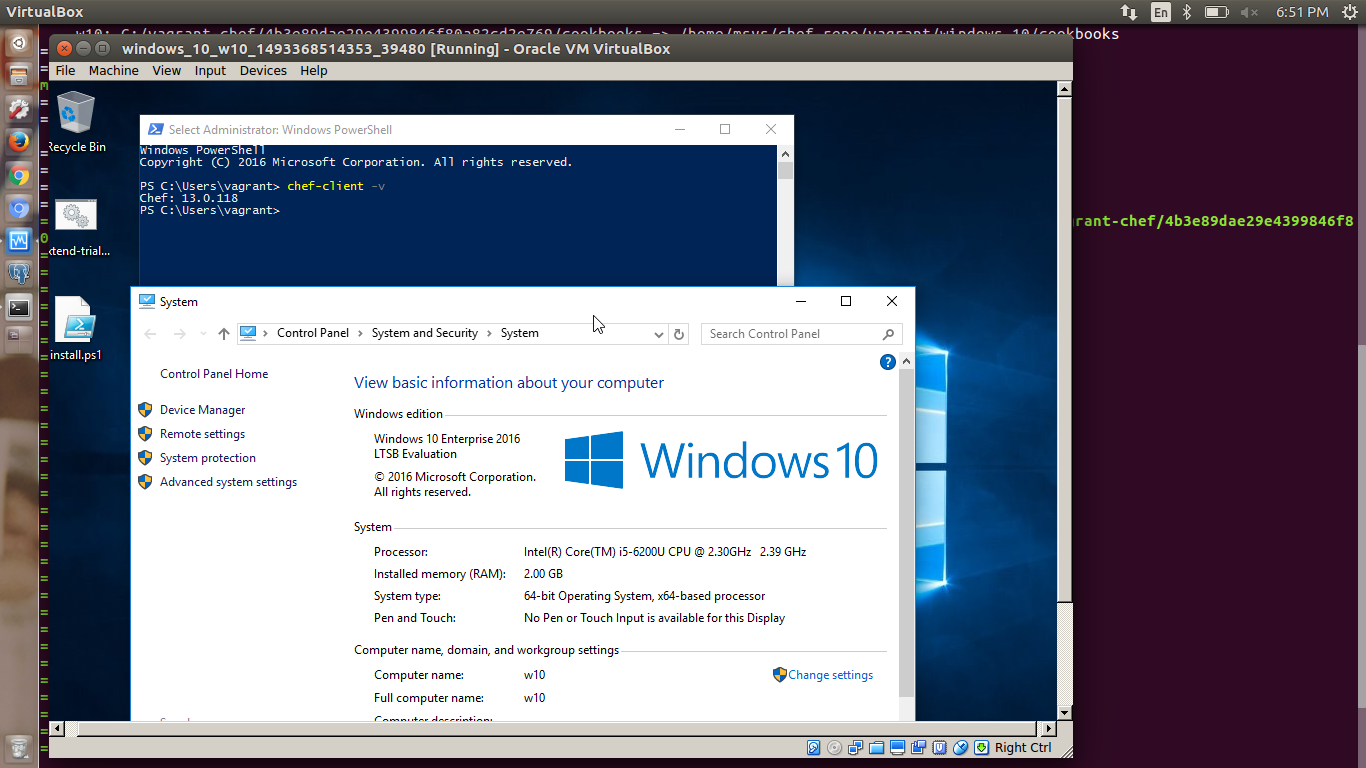Open the En keyboard layout indicator
The height and width of the screenshot is (768, 1366).
pos(1160,12)
